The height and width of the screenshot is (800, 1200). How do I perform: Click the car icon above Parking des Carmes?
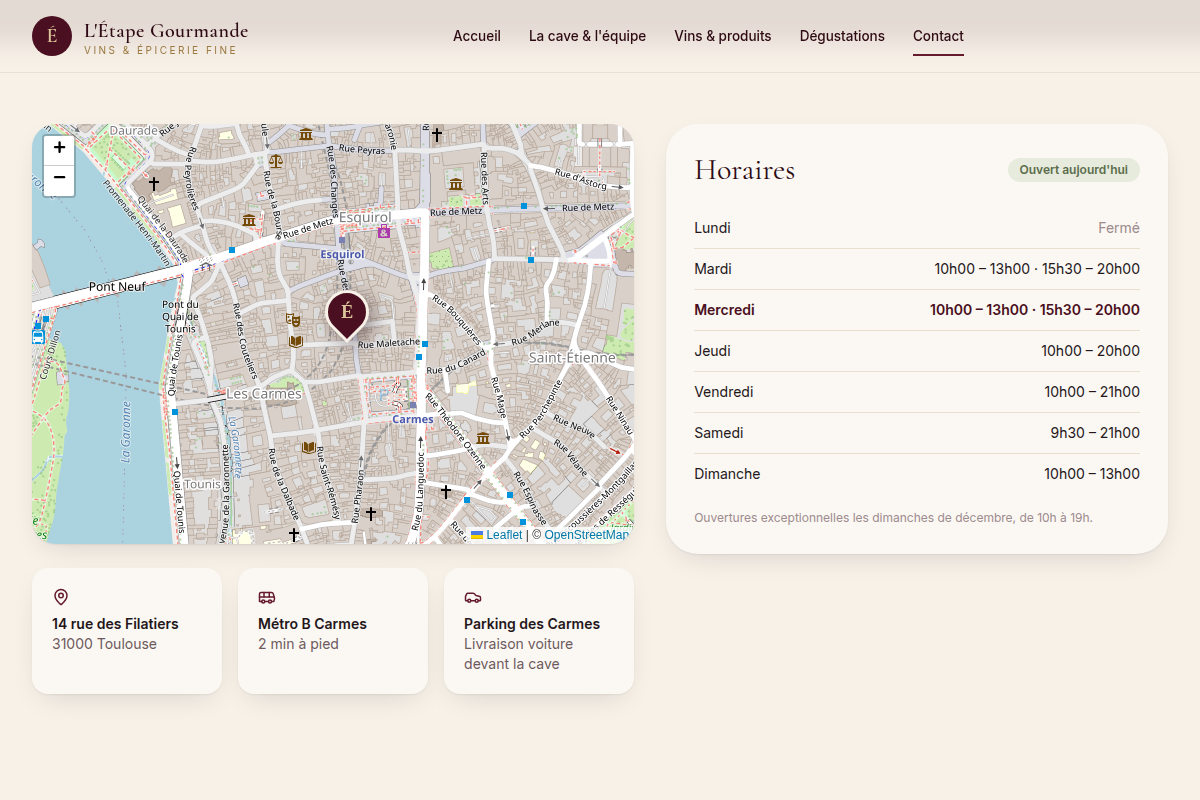[473, 597]
